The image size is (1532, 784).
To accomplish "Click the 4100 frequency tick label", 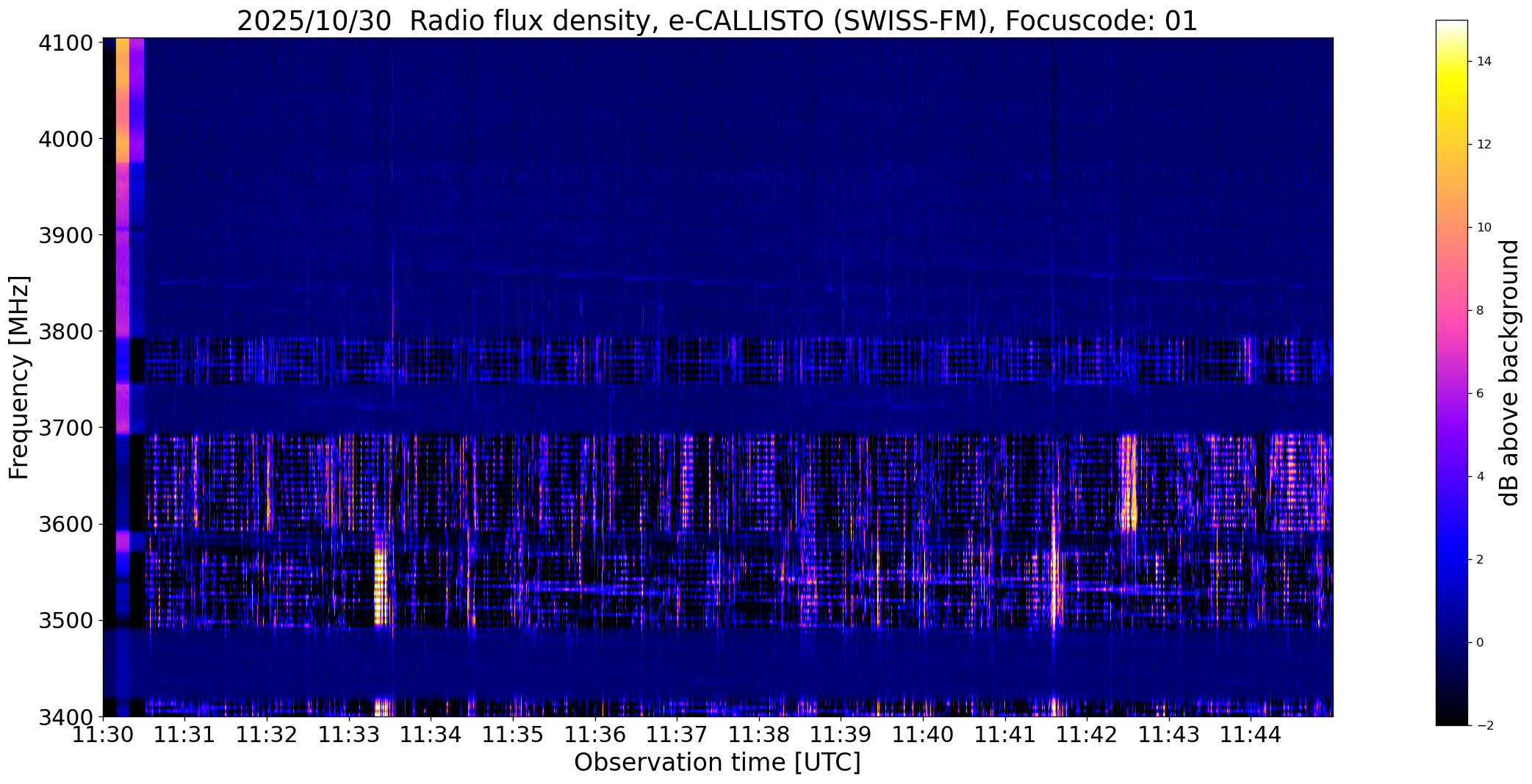I will (67, 43).
